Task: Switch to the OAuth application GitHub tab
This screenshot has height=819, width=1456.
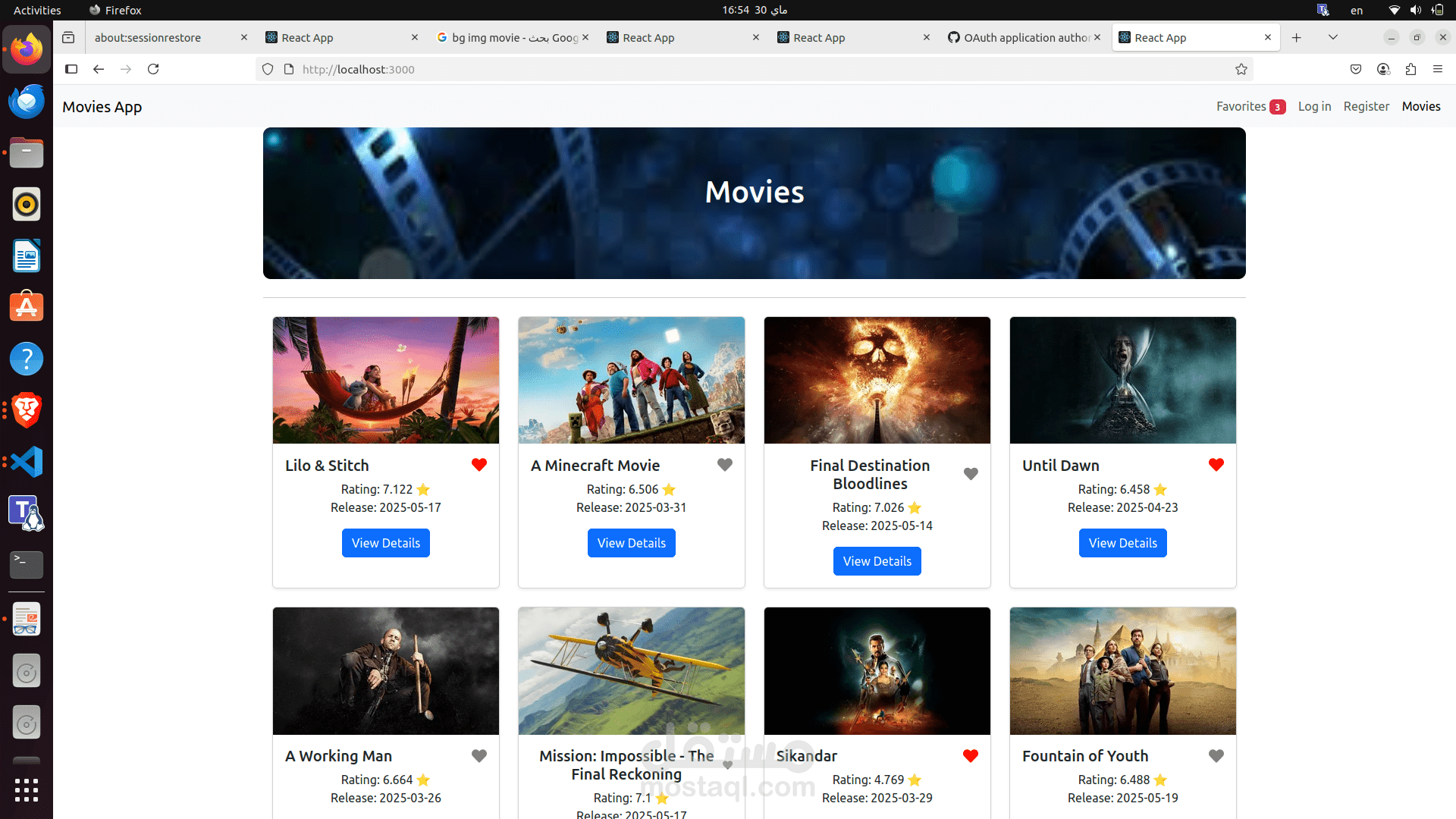Action: (x=1020, y=37)
